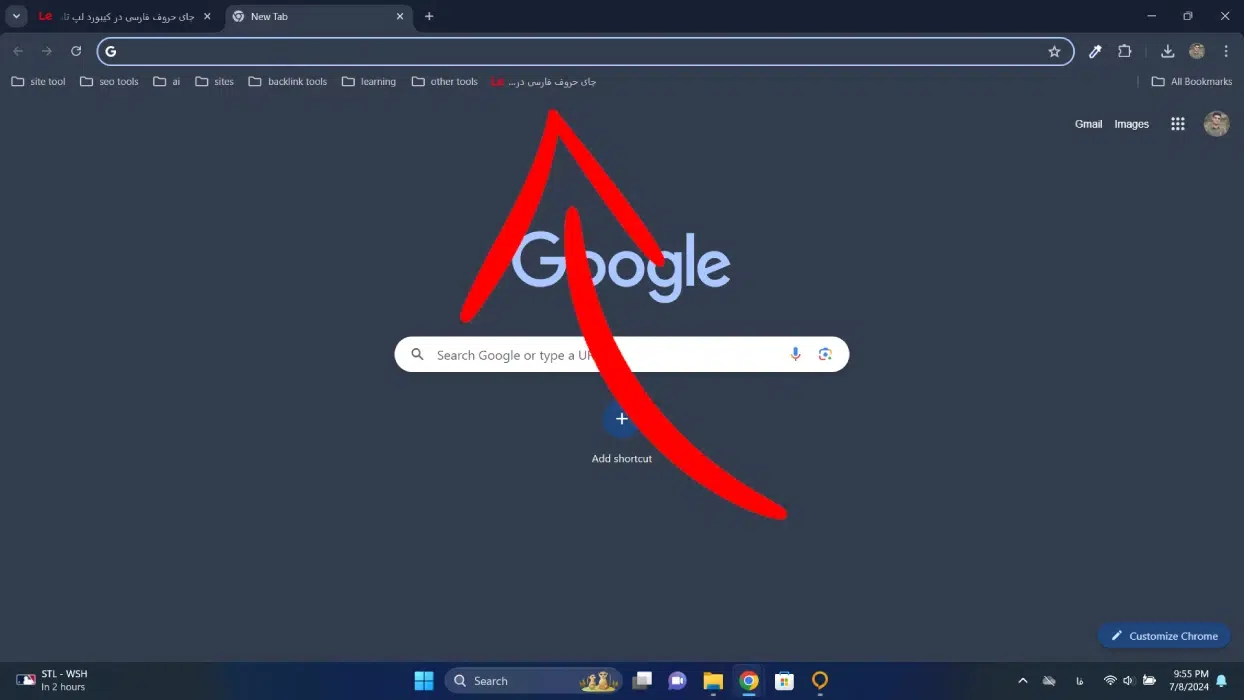This screenshot has width=1244, height=700.
Task: Click the eyedropper extension icon in toolbar
Action: (1095, 52)
